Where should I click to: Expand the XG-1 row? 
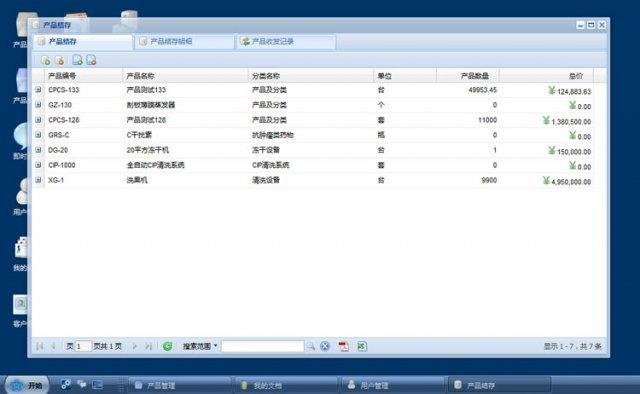[38, 180]
